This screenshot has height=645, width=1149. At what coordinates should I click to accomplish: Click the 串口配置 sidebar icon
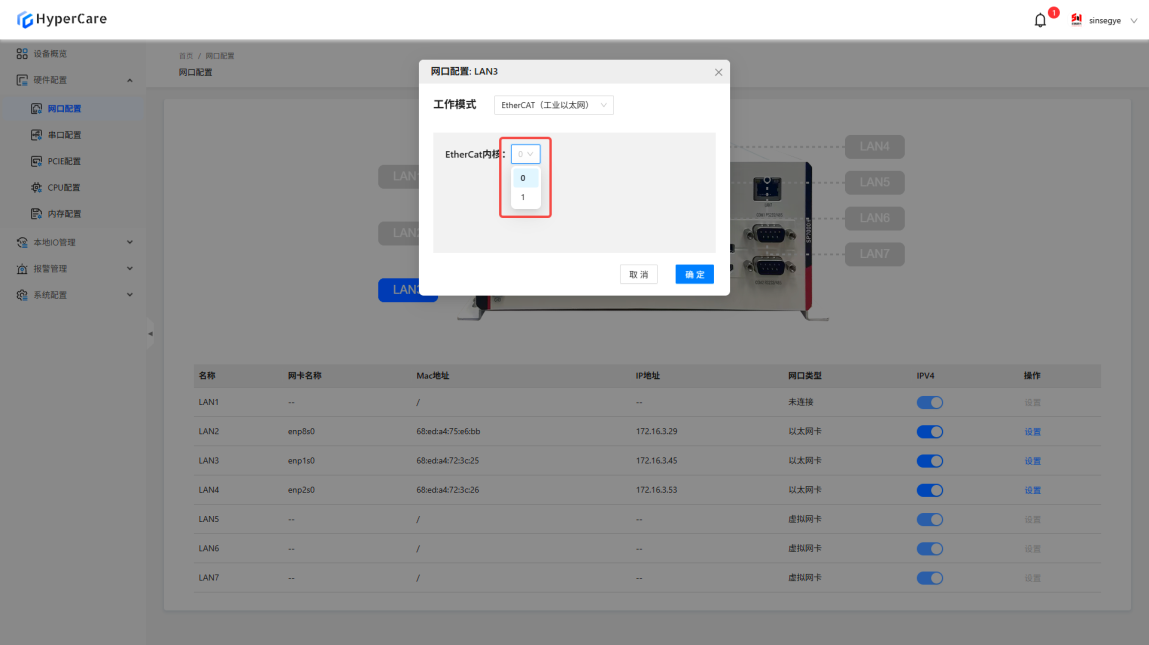37,135
